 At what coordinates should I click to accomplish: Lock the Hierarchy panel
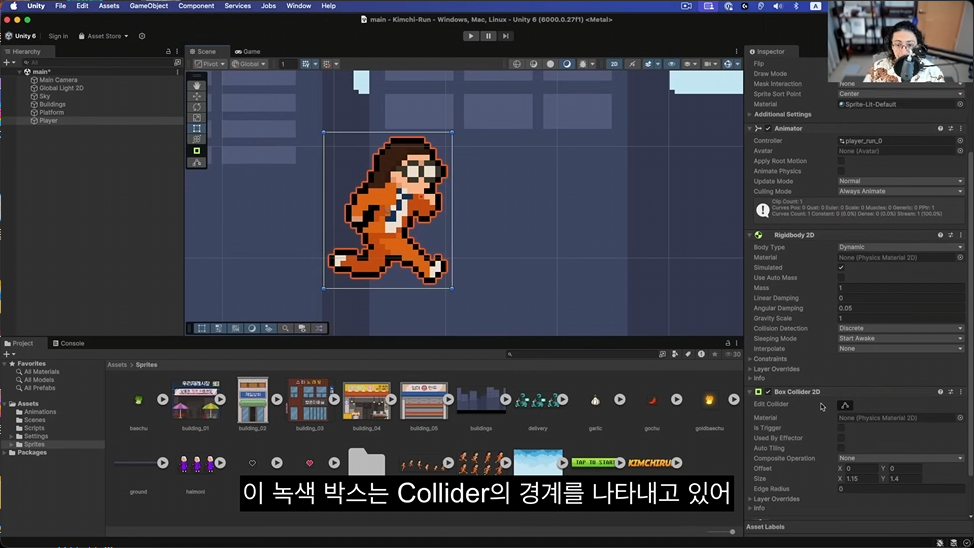168,52
